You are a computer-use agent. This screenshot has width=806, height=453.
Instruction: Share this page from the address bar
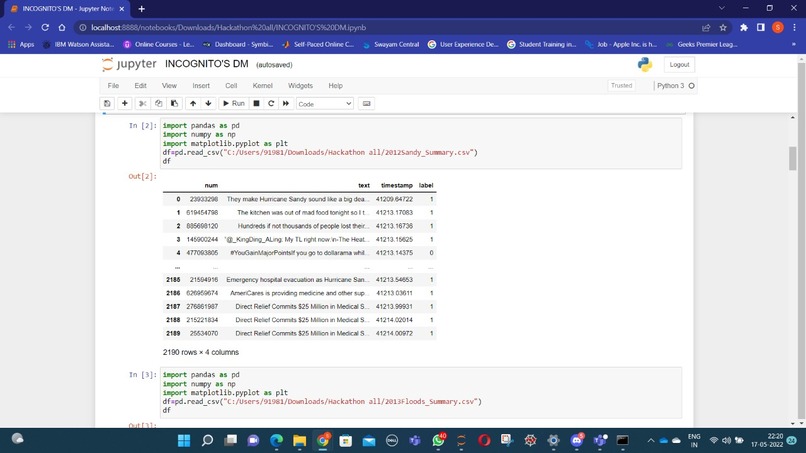(706, 27)
